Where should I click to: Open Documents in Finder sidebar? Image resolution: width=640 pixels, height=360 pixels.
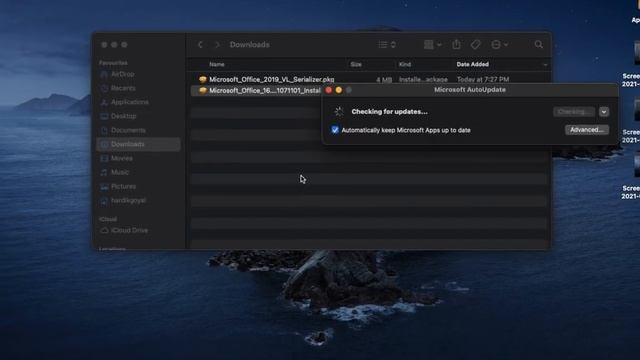[x=128, y=130]
